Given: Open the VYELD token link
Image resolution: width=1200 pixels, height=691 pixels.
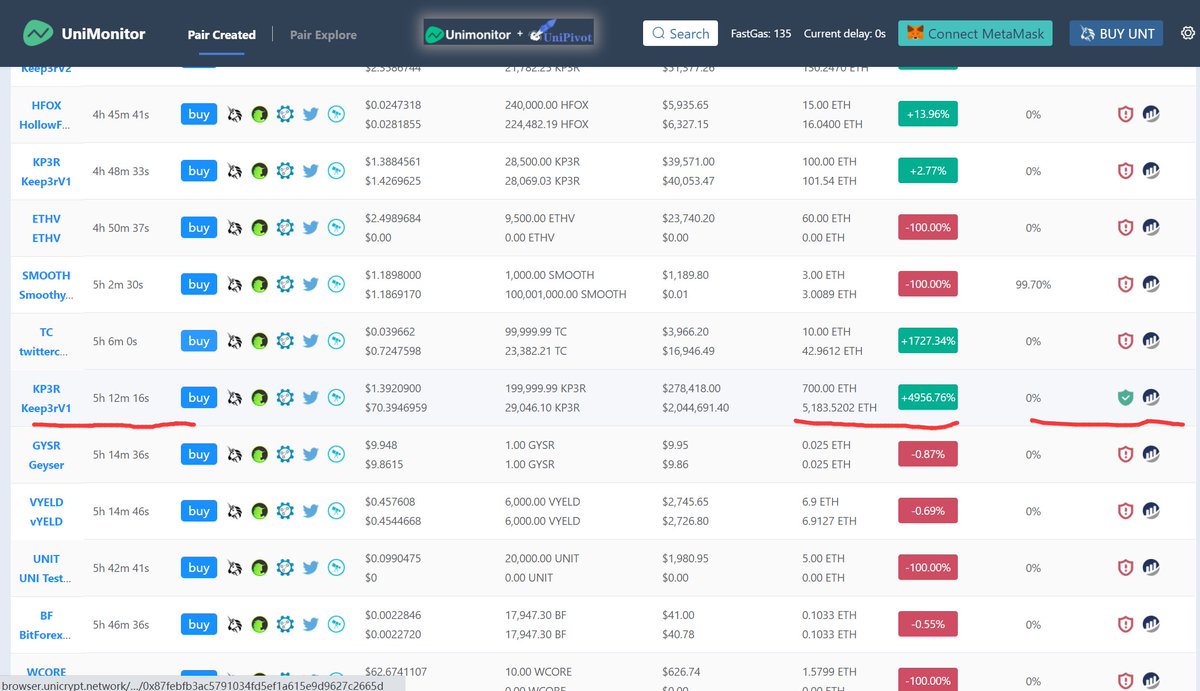Looking at the screenshot, I should pyautogui.click(x=46, y=512).
